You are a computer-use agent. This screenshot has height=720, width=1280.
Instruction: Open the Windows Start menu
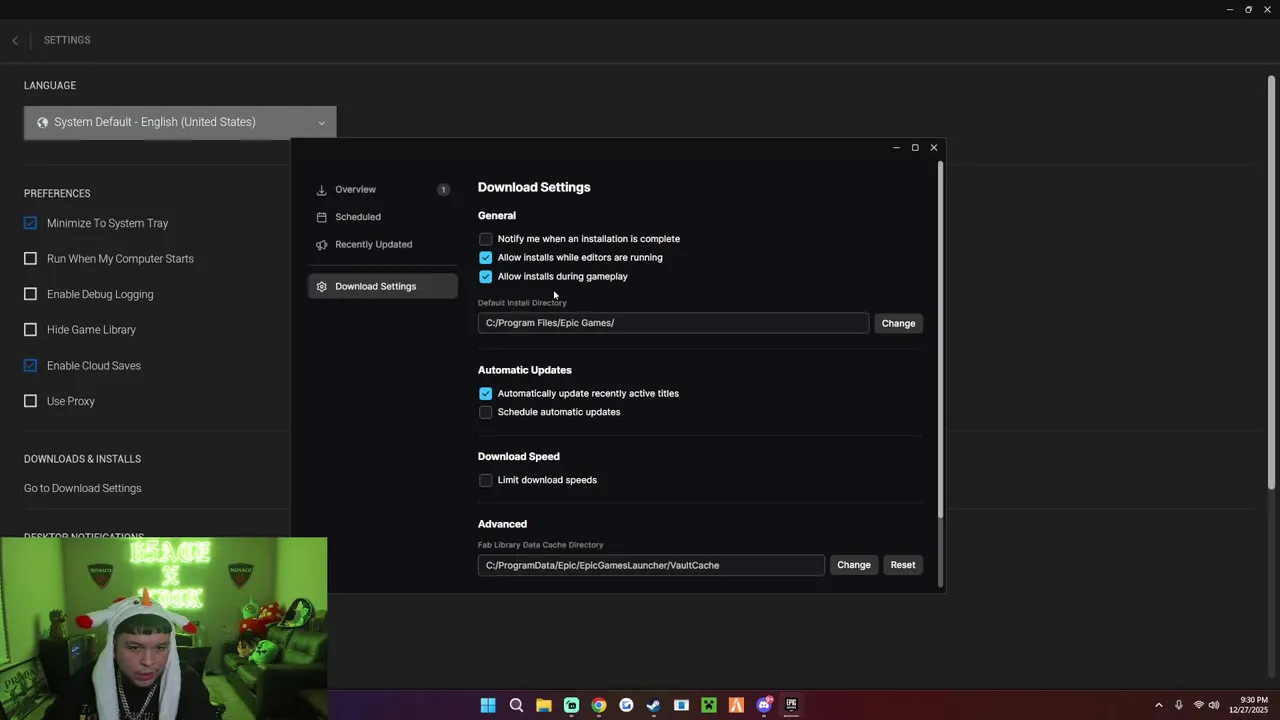pos(488,705)
